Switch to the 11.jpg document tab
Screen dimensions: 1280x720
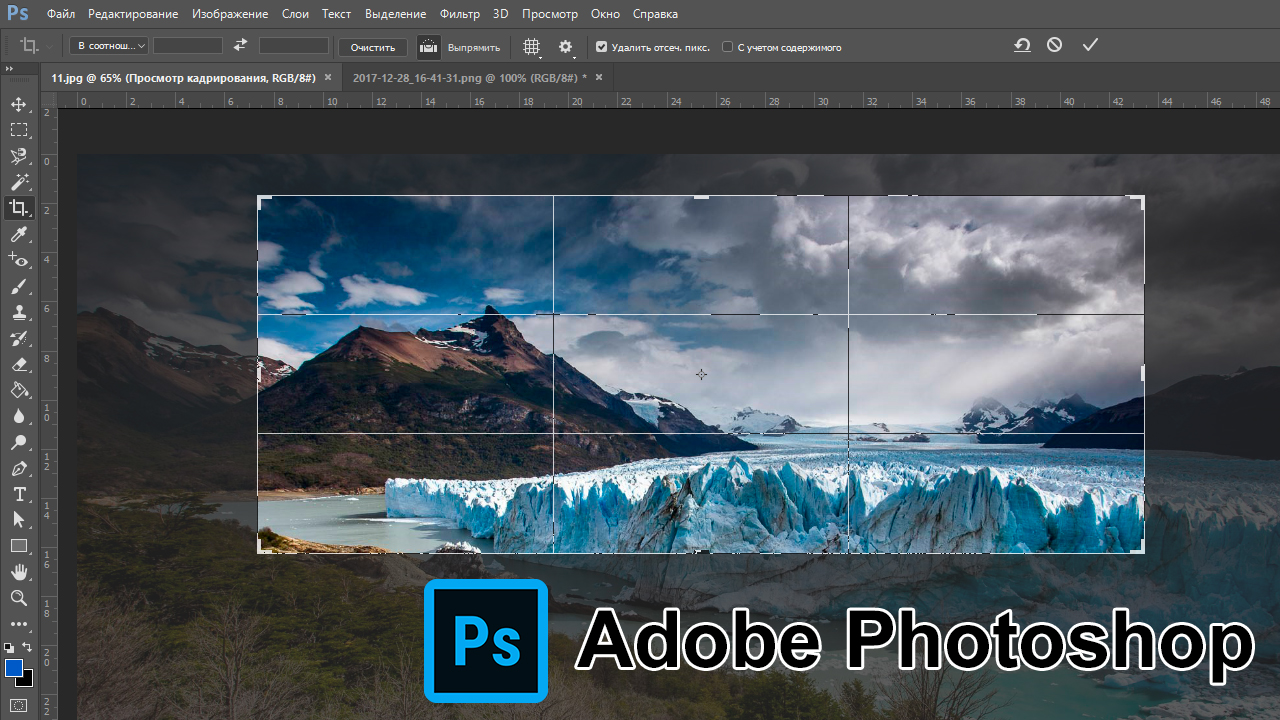(x=183, y=77)
